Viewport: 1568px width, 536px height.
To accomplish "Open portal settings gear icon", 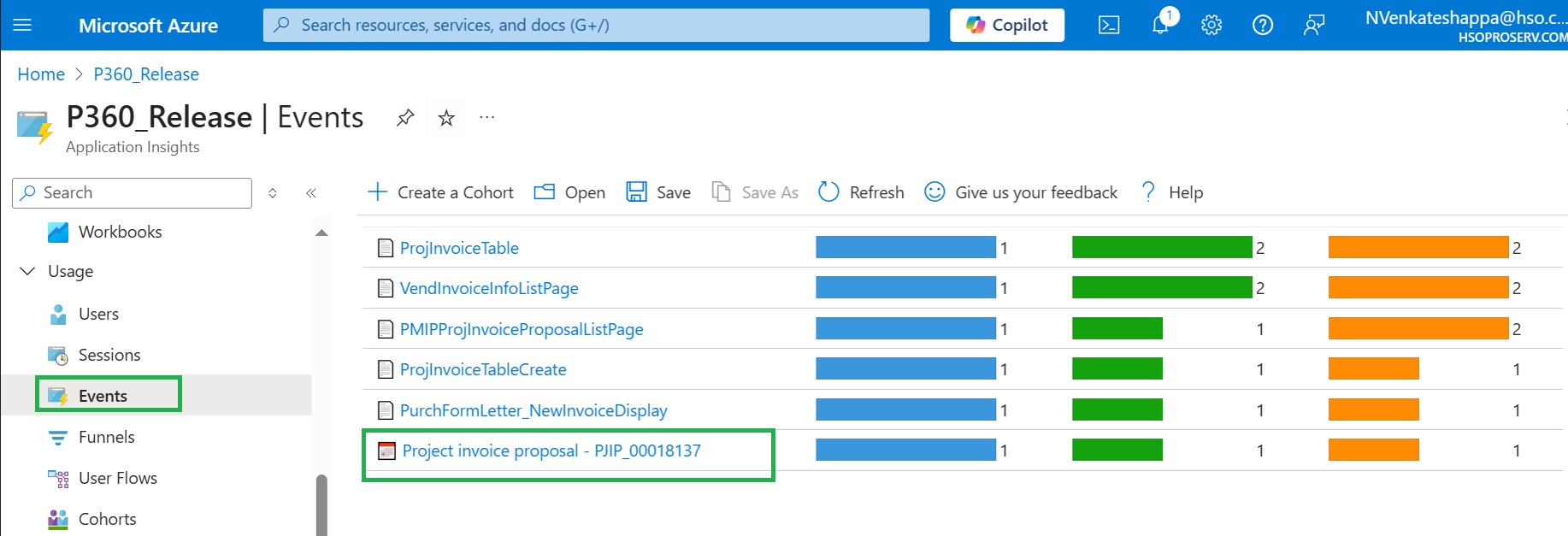I will click(x=1211, y=26).
